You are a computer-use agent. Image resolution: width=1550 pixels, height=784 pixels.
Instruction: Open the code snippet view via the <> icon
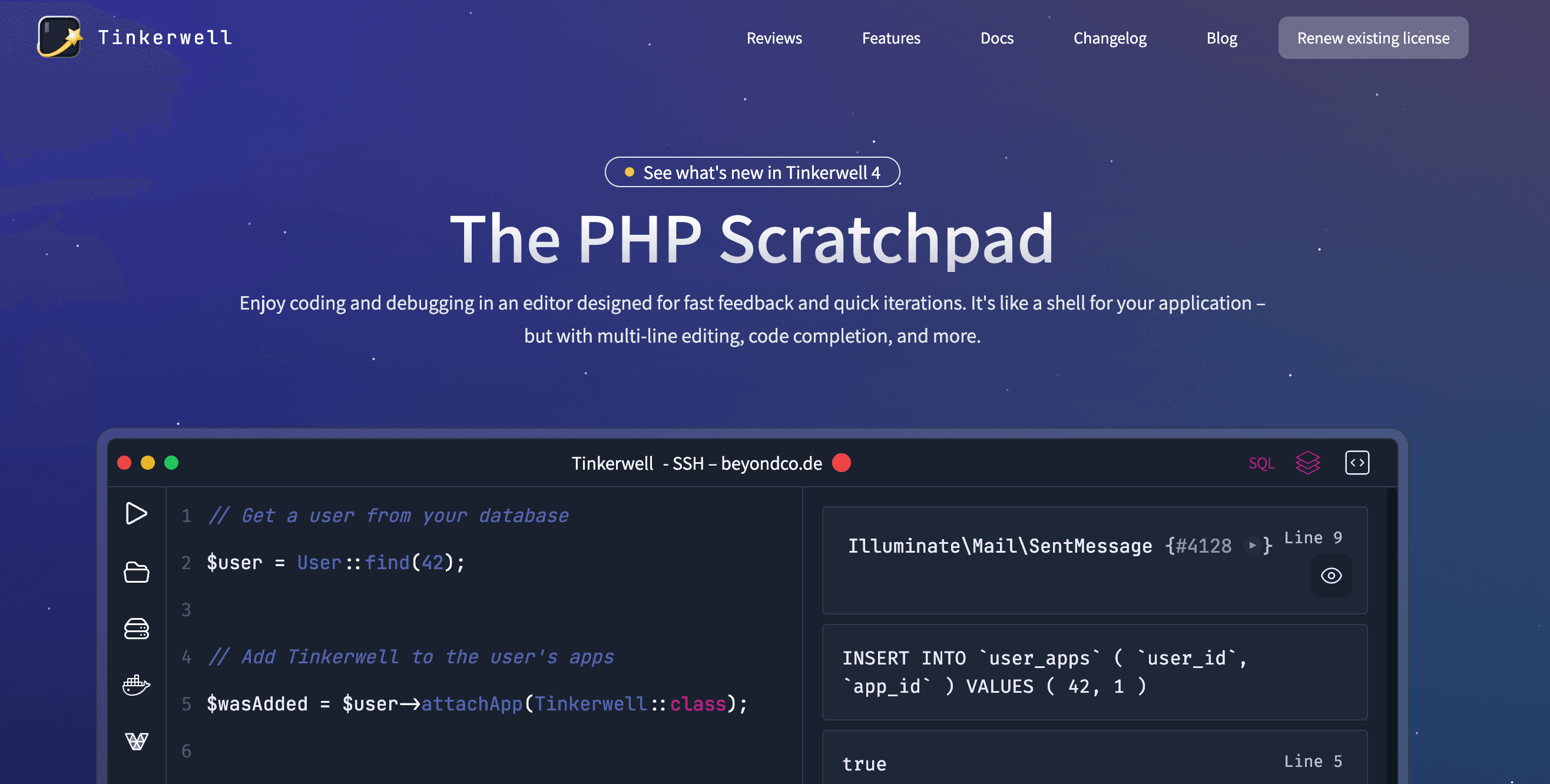pos(1357,463)
